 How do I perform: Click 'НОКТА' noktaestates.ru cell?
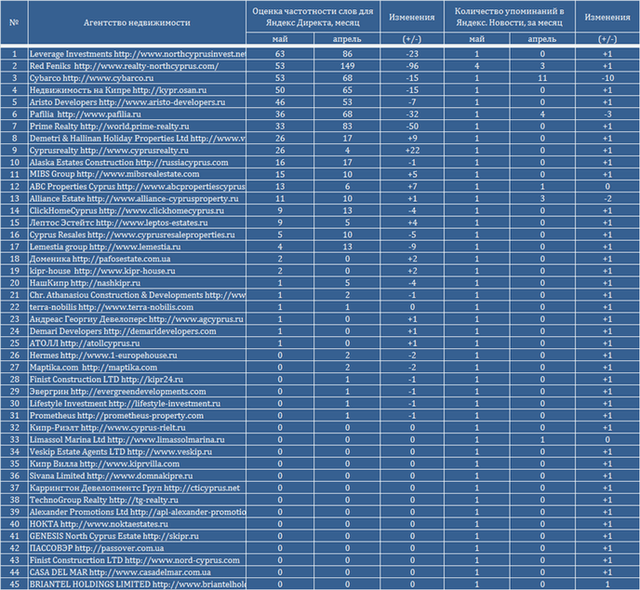click(137, 524)
